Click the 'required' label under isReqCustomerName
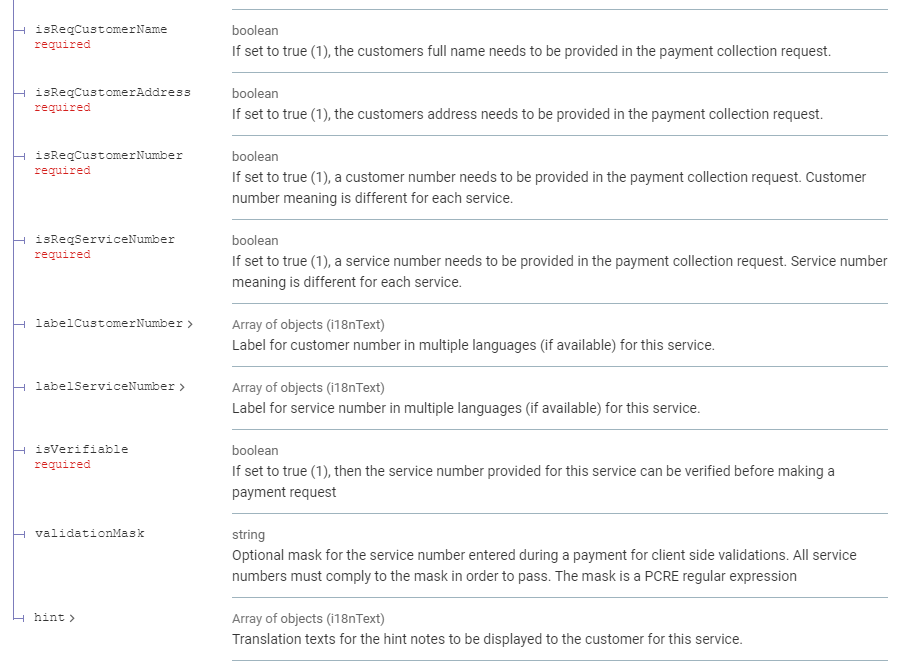This screenshot has height=663, width=913. click(x=62, y=45)
